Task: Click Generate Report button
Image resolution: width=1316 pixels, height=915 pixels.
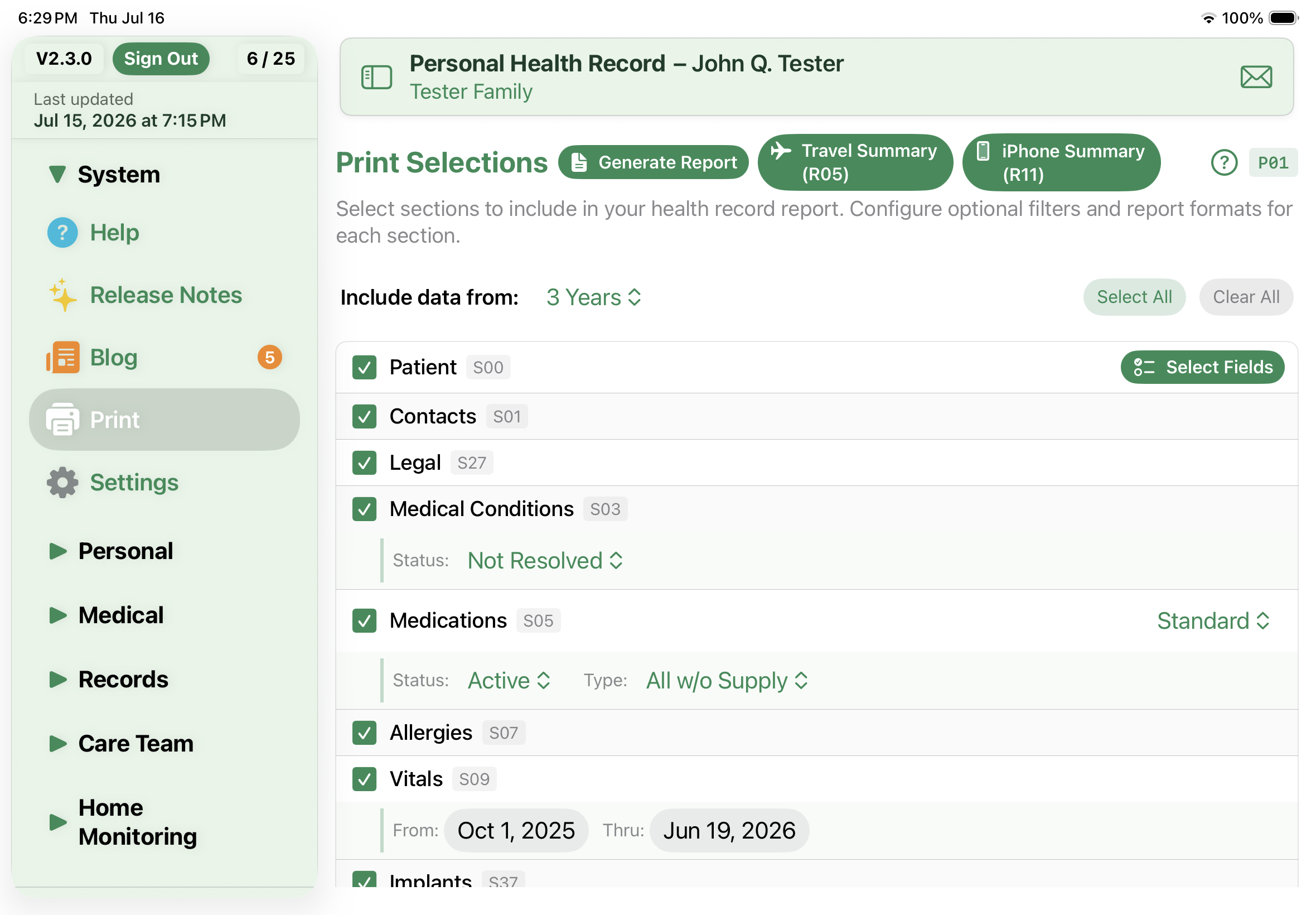Action: tap(653, 162)
